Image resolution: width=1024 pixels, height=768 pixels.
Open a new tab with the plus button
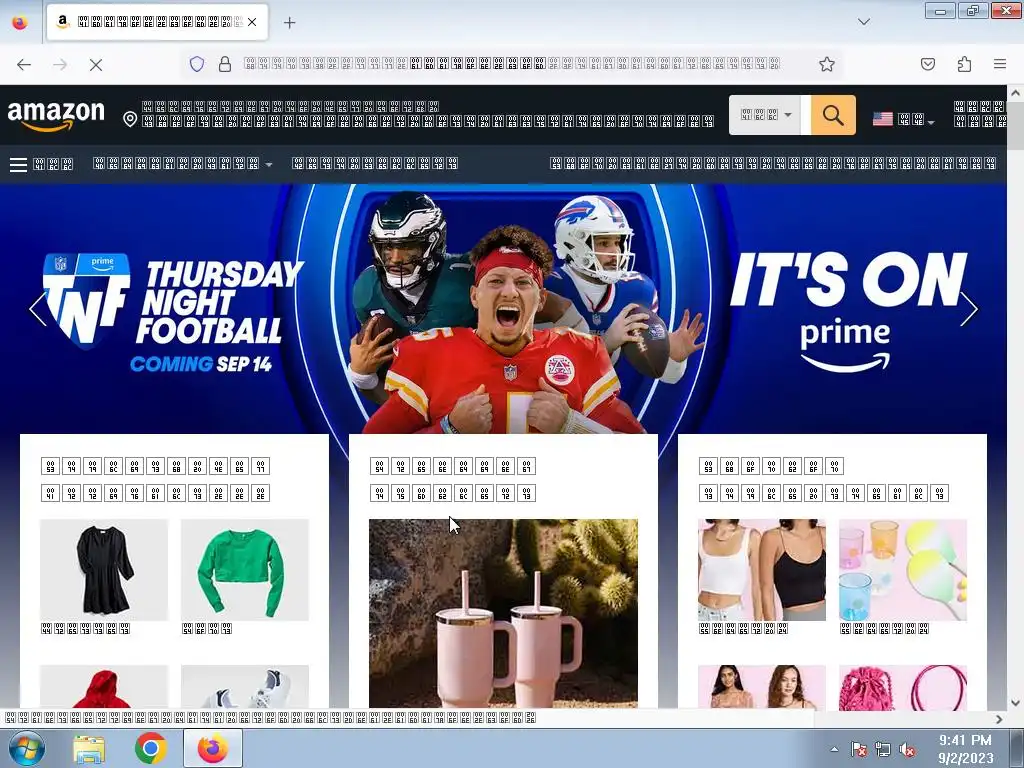coord(289,22)
